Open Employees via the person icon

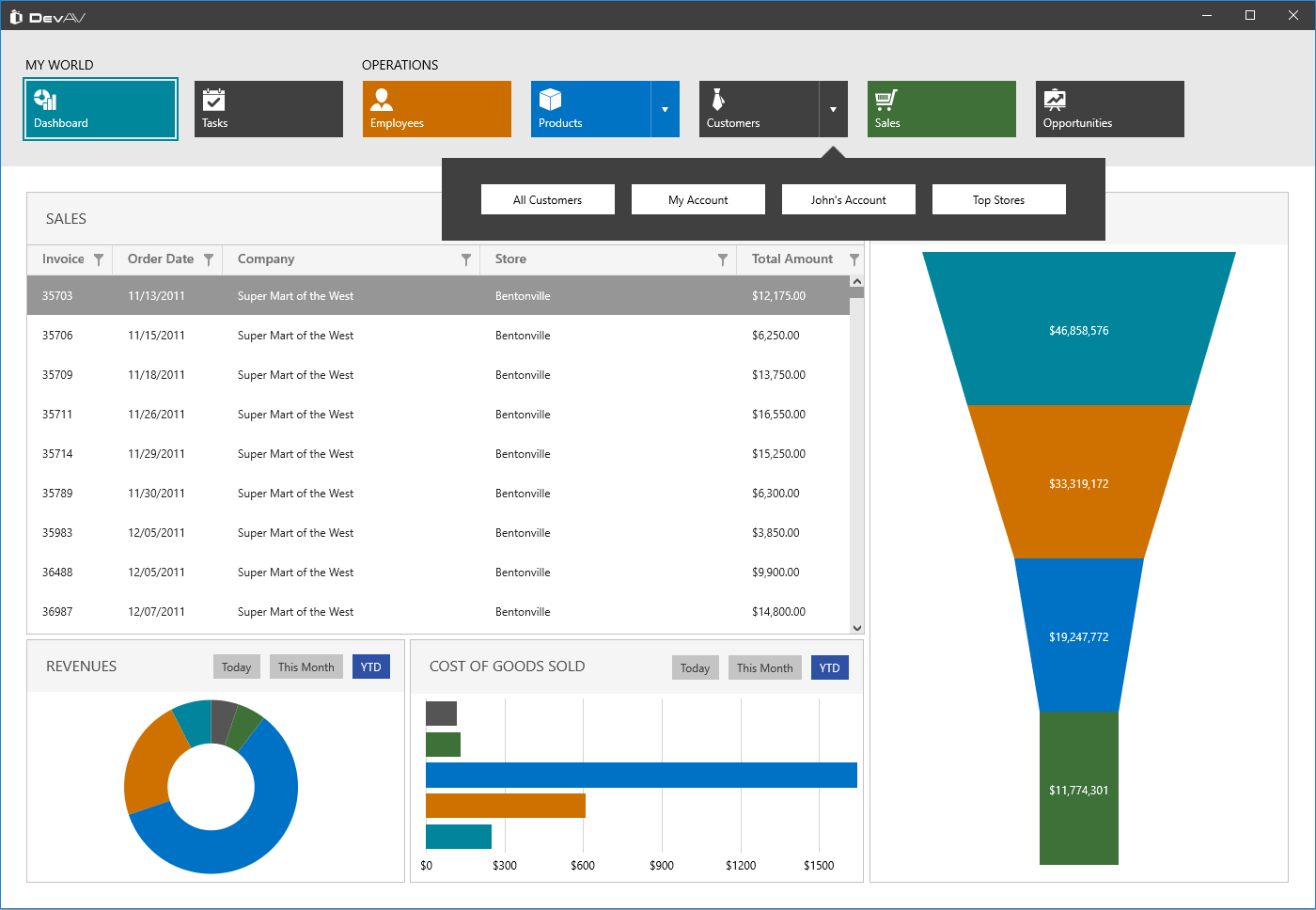pos(382,99)
